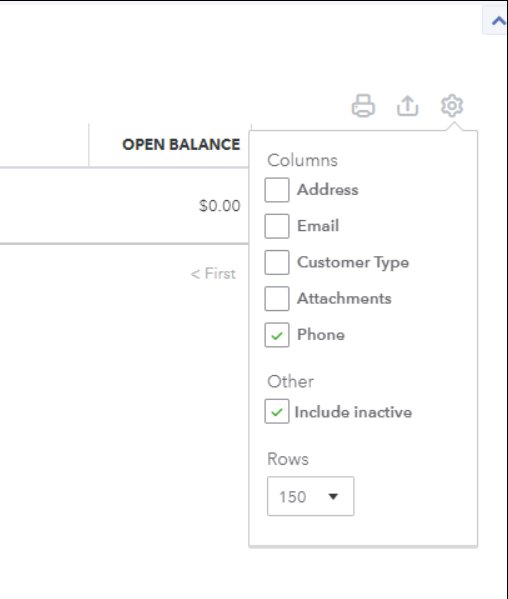
Task: Click the 'Customer Type' label text
Action: [x=353, y=262]
